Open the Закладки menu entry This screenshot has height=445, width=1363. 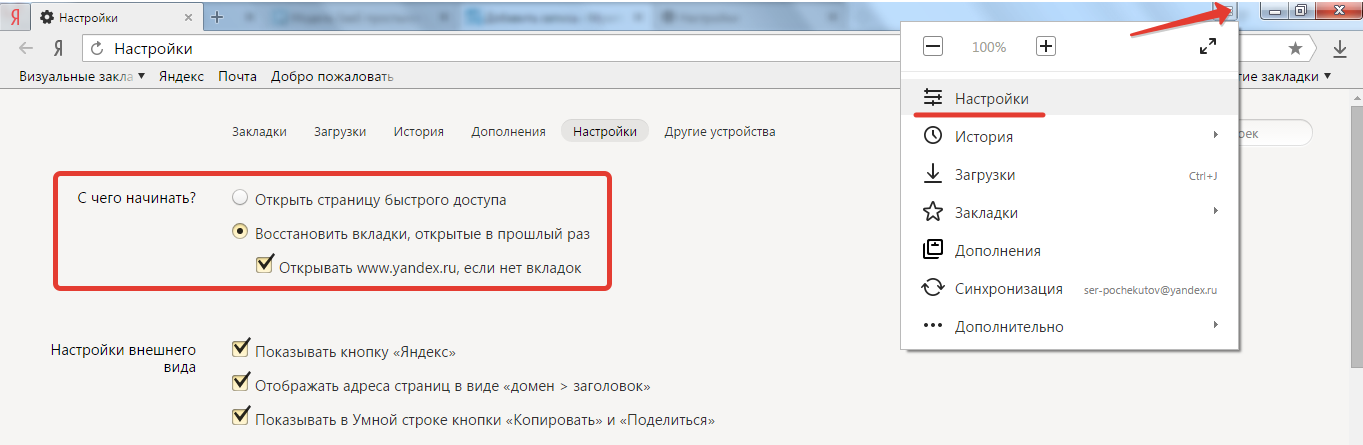coord(1070,212)
